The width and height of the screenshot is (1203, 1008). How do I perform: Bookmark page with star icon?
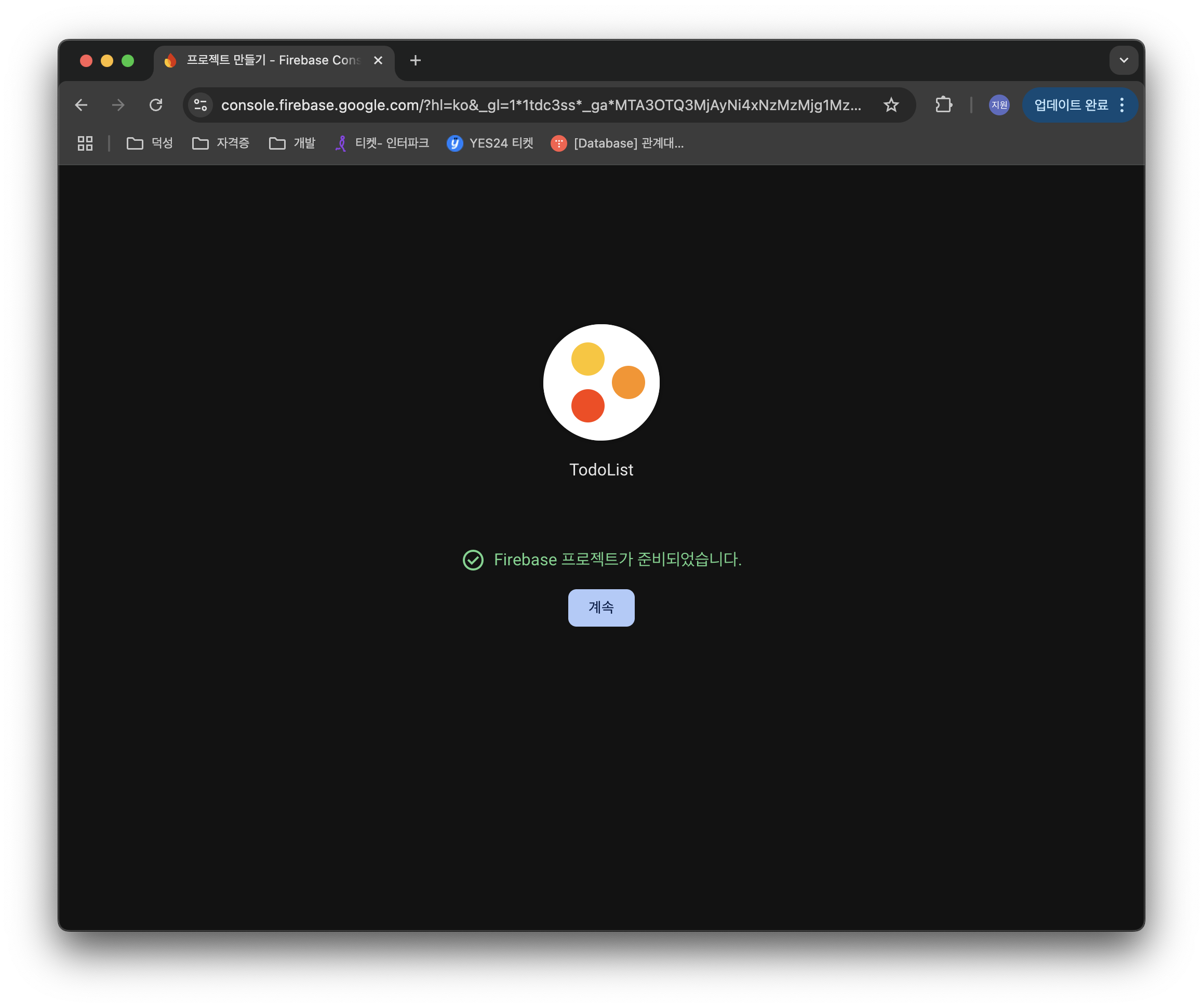click(x=891, y=105)
